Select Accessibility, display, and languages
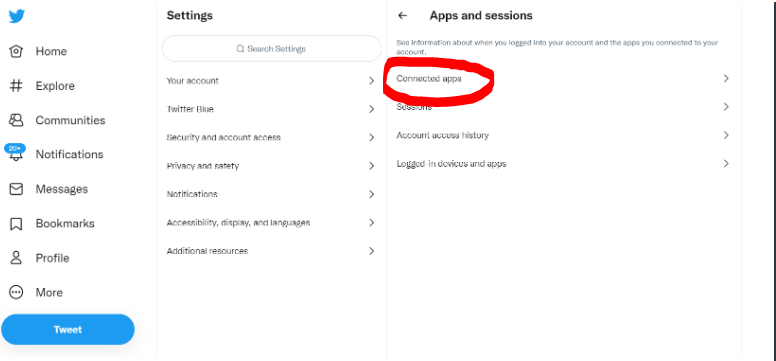This screenshot has height=361, width=776. pyautogui.click(x=271, y=223)
